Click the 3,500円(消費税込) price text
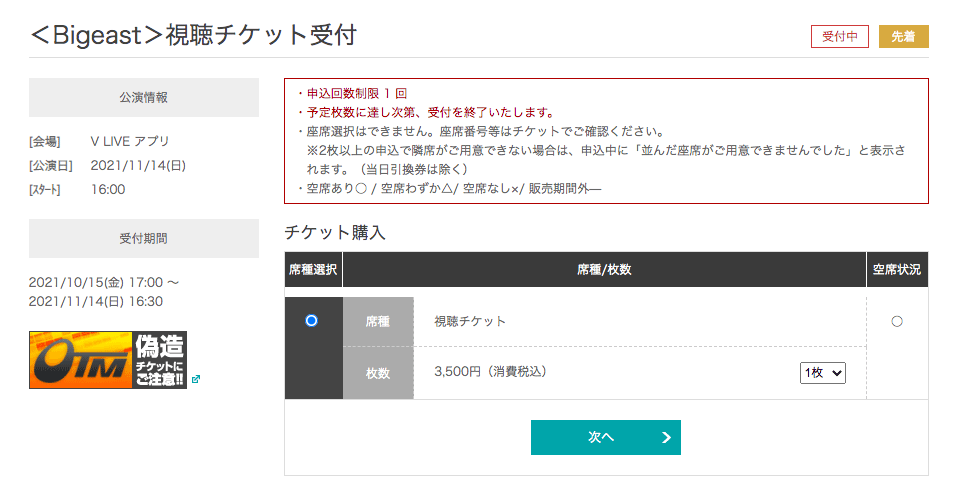Viewport: 955px width, 502px height. [x=490, y=372]
